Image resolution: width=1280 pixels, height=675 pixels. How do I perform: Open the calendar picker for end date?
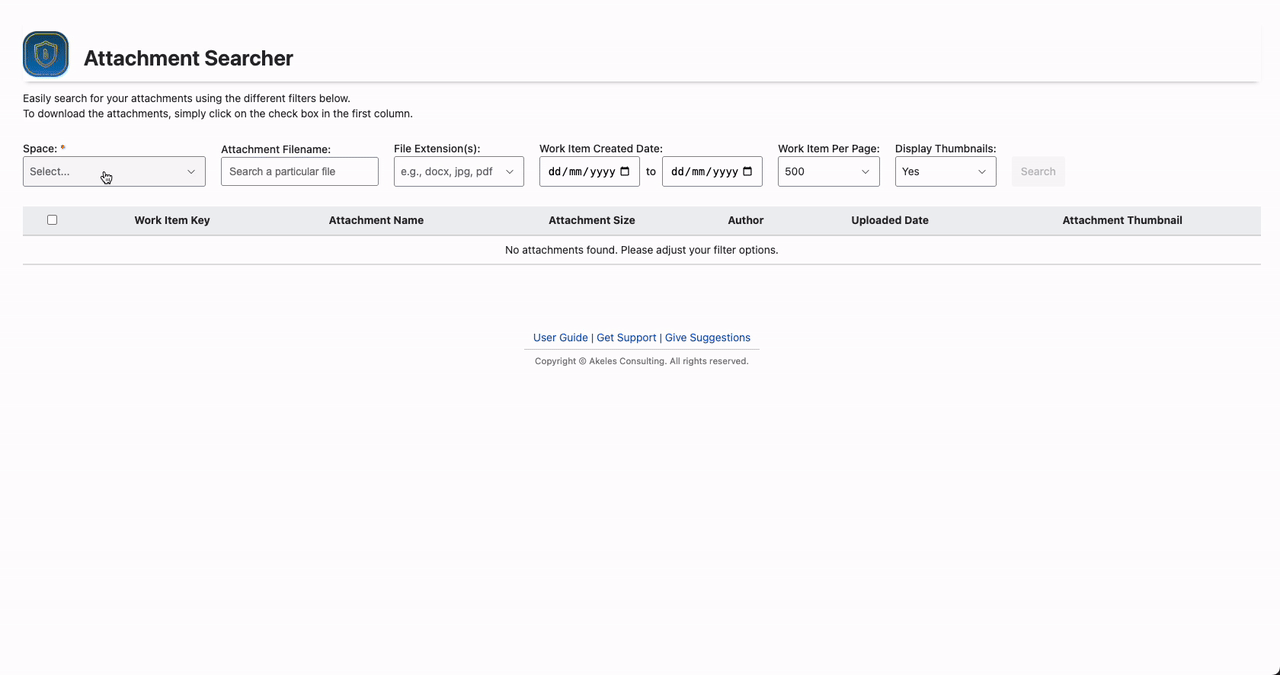[x=747, y=171]
